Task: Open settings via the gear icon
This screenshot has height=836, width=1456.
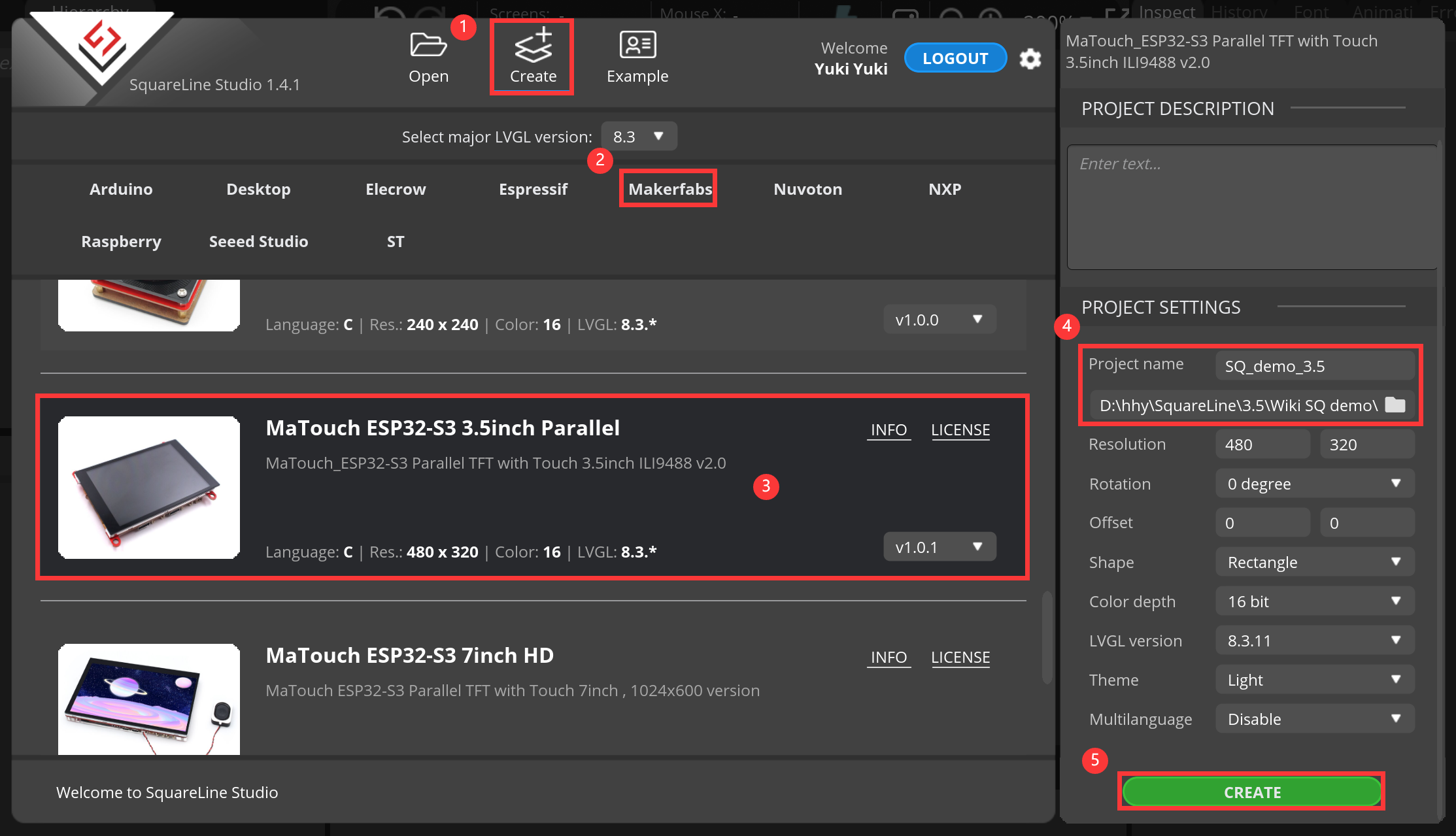Action: point(1030,59)
